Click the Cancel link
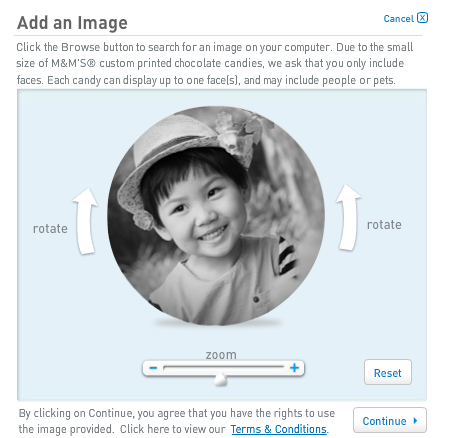The width and height of the screenshot is (449, 438). (398, 19)
